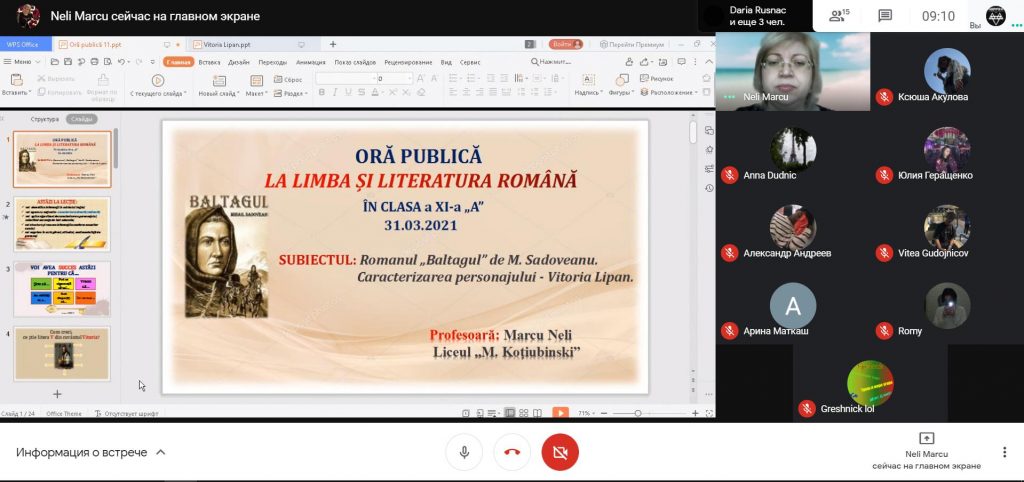The height and width of the screenshot is (482, 1024).
Task: Click the red hang-up phone button
Action: click(x=512, y=452)
